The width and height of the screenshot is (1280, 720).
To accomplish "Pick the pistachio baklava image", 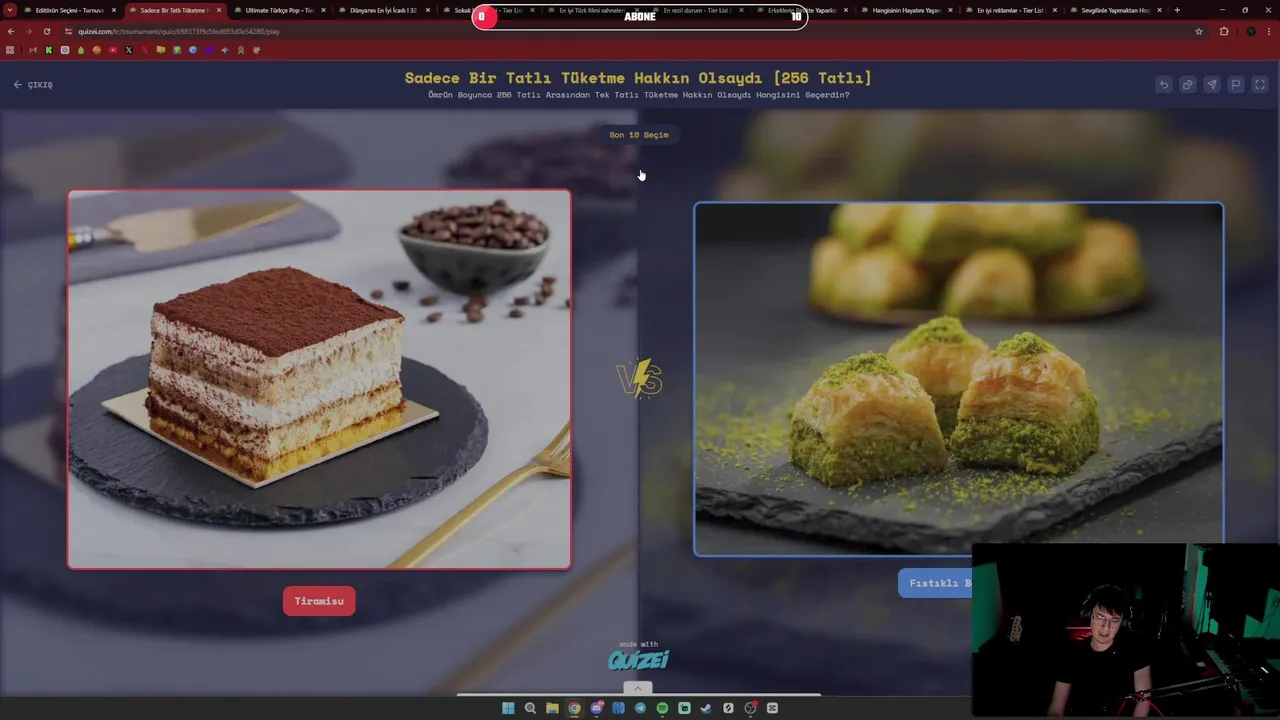I will [958, 379].
